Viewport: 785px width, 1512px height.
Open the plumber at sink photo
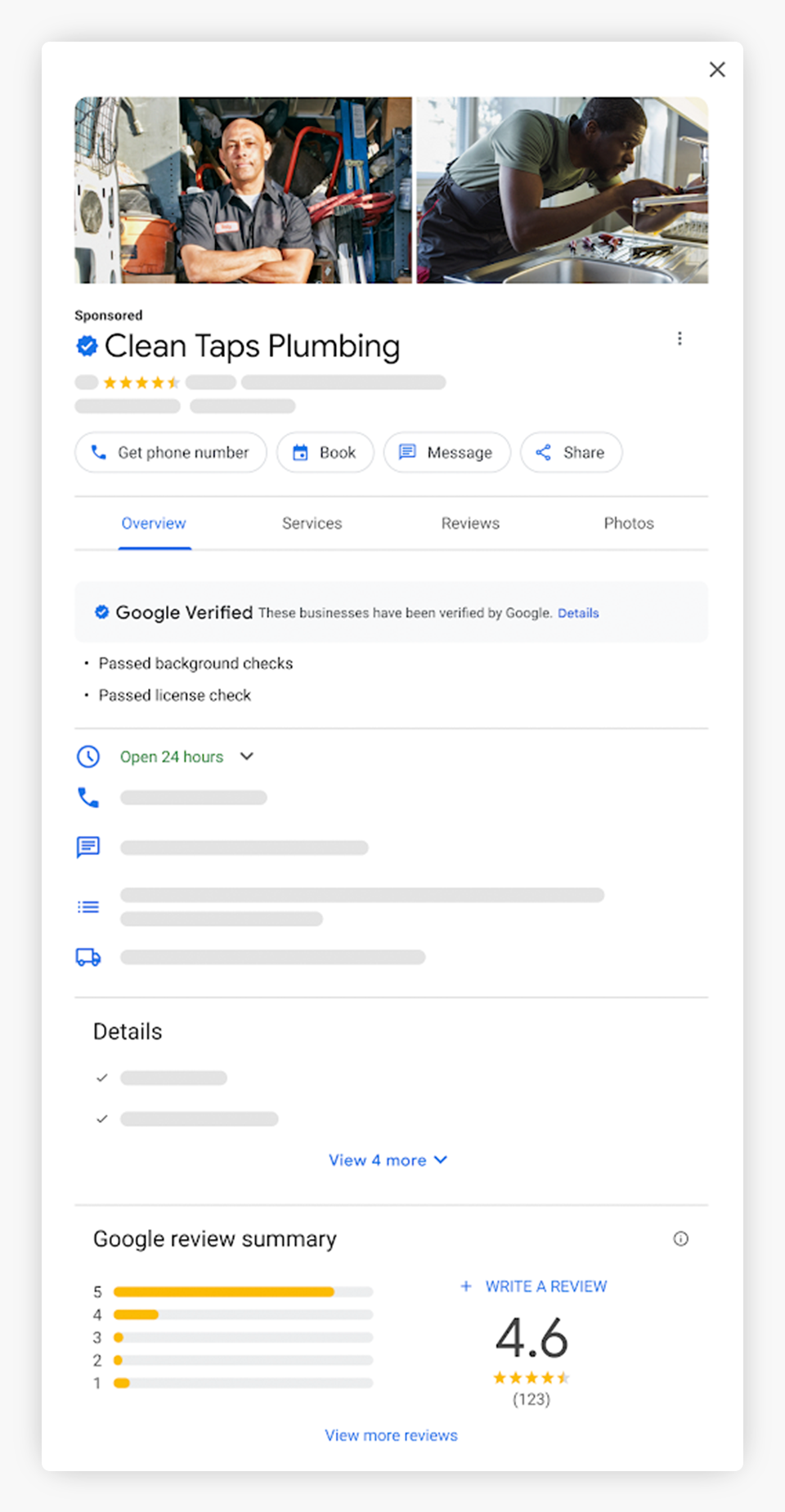coord(563,190)
